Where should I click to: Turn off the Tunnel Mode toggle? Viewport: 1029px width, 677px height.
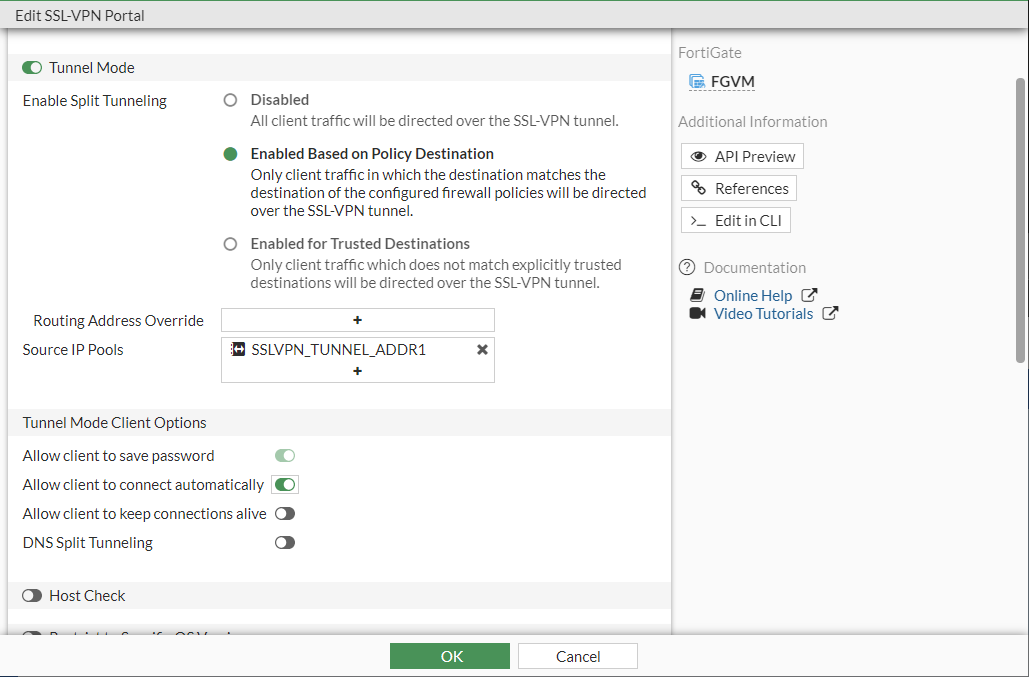pos(31,67)
